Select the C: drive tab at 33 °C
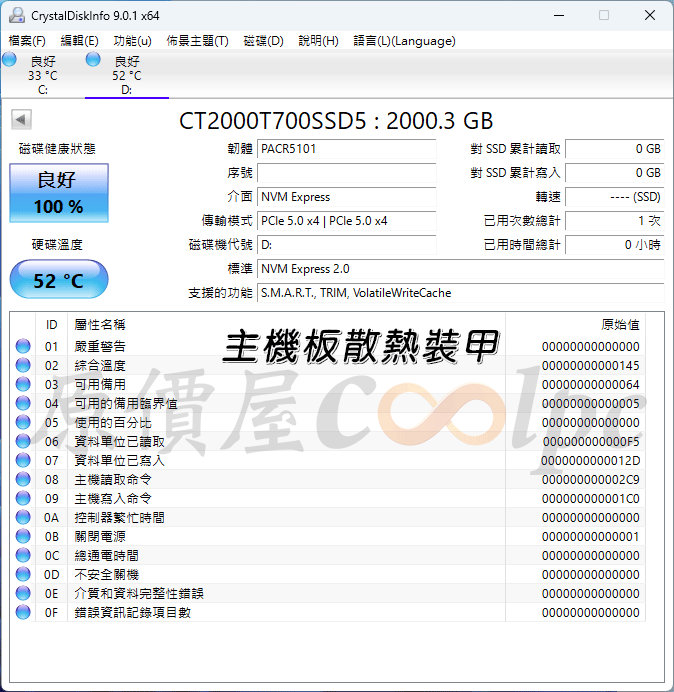The height and width of the screenshot is (692, 674). (42, 75)
